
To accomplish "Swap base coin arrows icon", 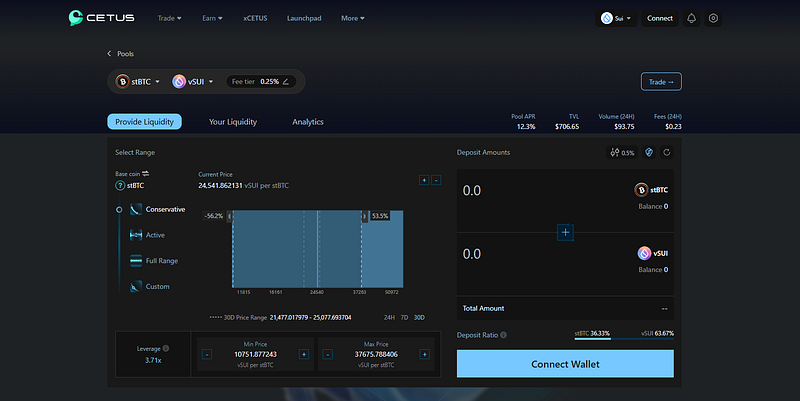I will pyautogui.click(x=145, y=173).
